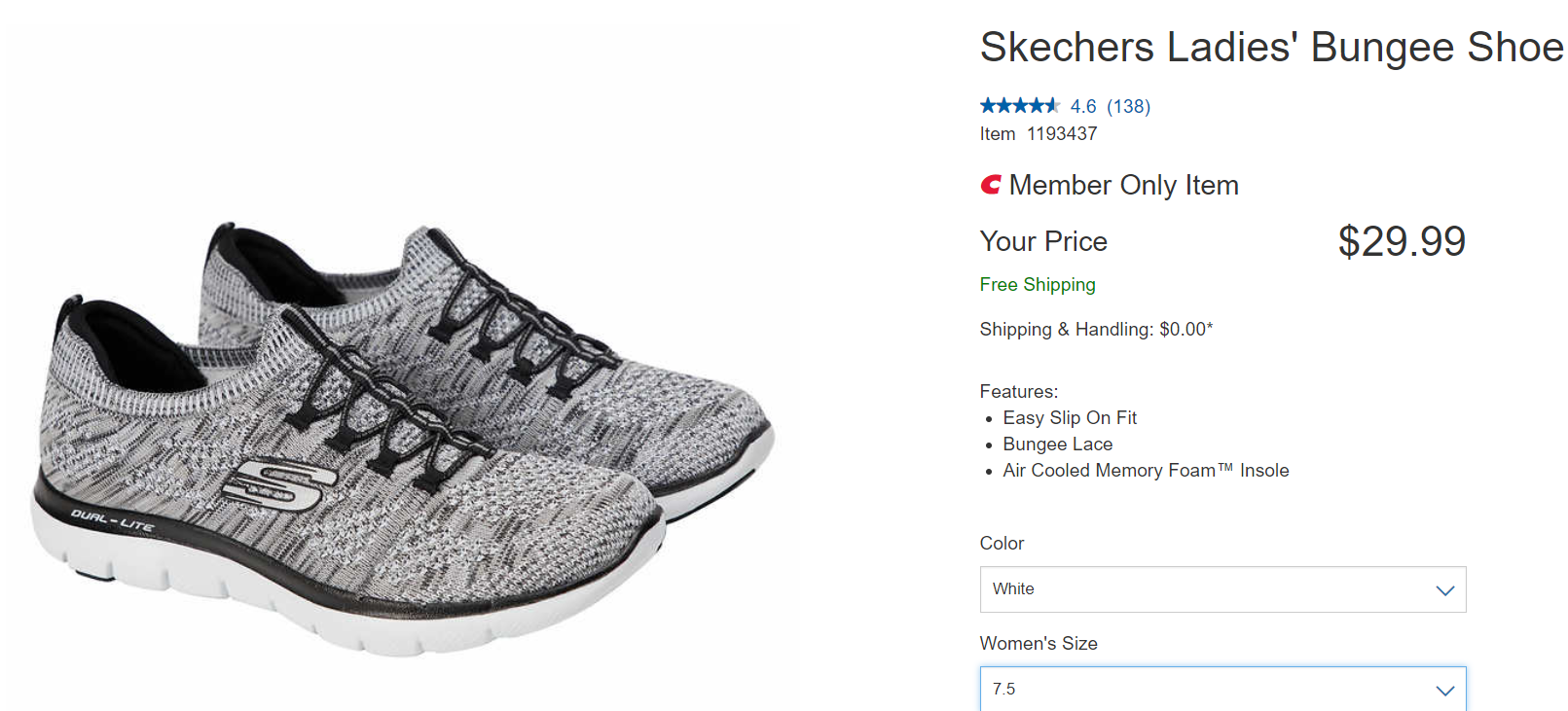Expand the Women's Size chevron arrow
Image resolution: width=1568 pixels, height=711 pixels.
point(1444,691)
